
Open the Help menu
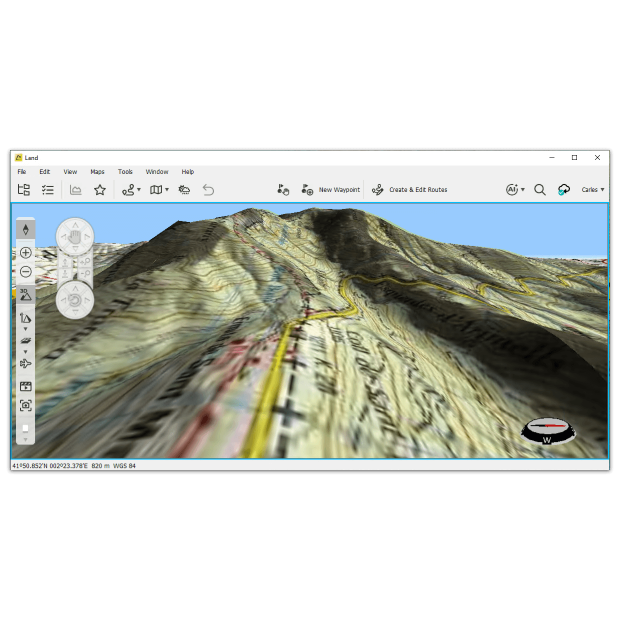[x=188, y=172]
